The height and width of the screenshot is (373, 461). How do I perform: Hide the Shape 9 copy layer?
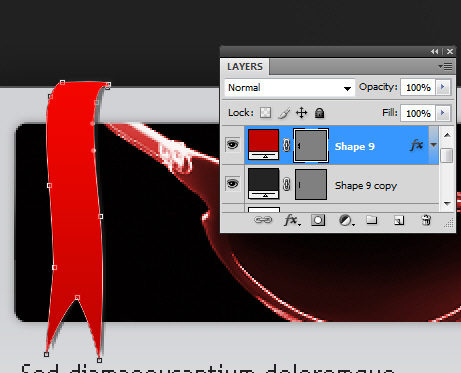(x=232, y=184)
